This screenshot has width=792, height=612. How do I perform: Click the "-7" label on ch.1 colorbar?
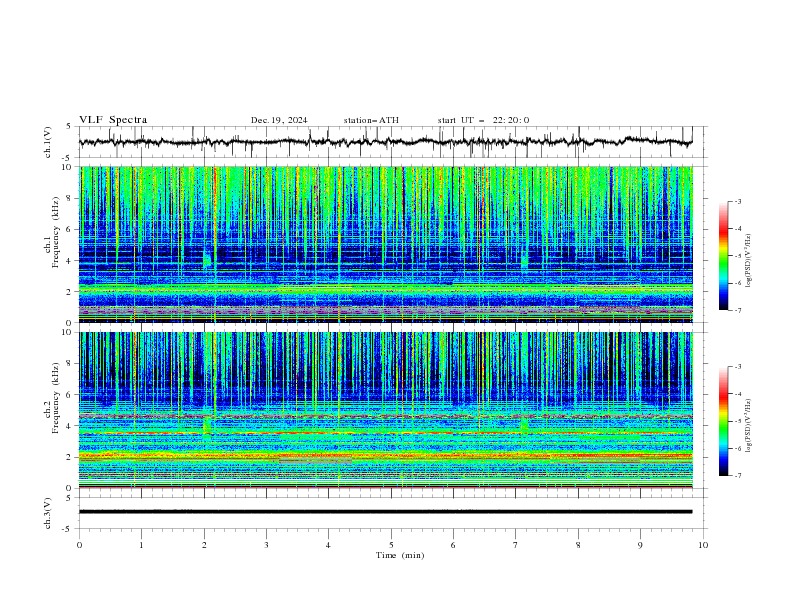coord(738,311)
